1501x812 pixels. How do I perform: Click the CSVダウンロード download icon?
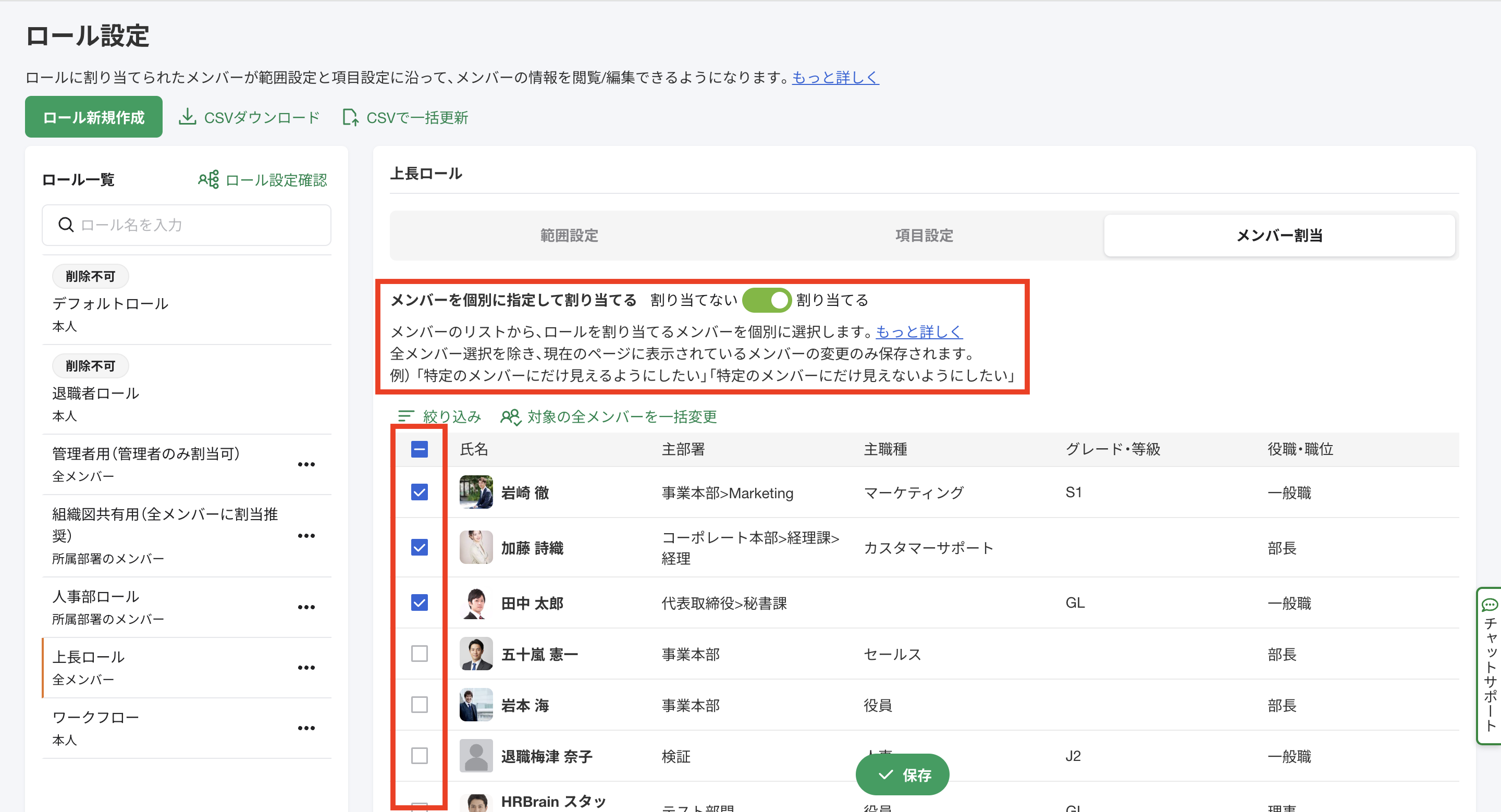point(187,117)
